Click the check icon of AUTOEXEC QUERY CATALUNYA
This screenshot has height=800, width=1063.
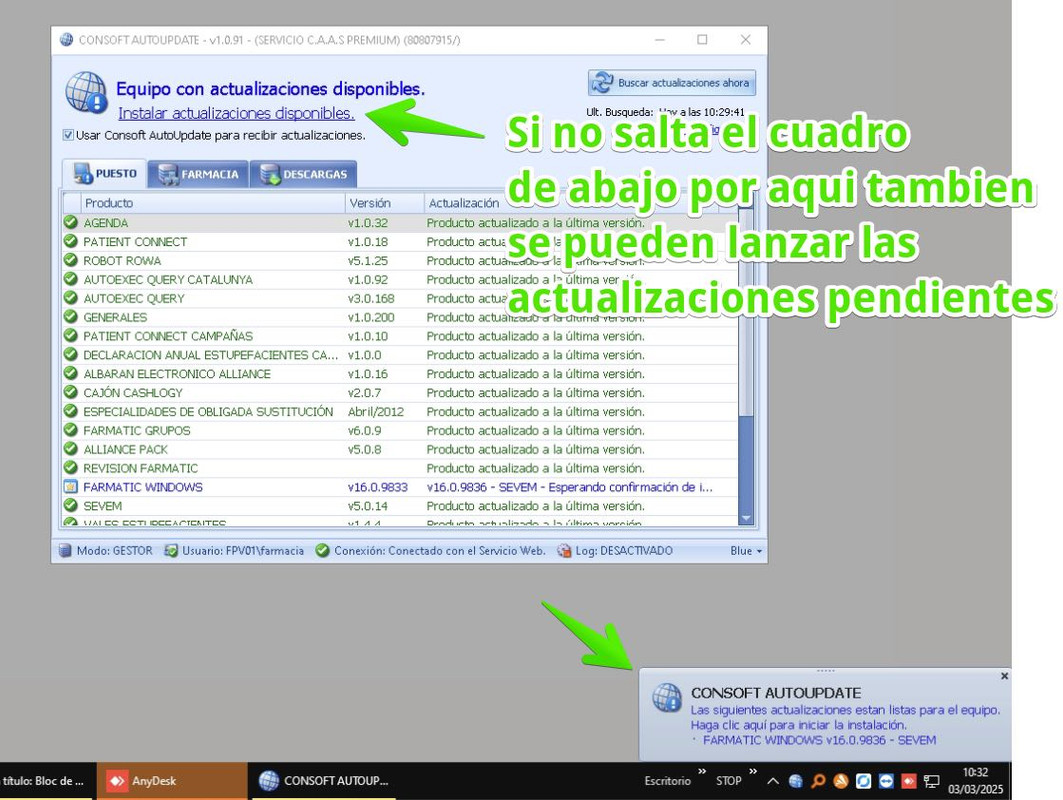[x=71, y=279]
